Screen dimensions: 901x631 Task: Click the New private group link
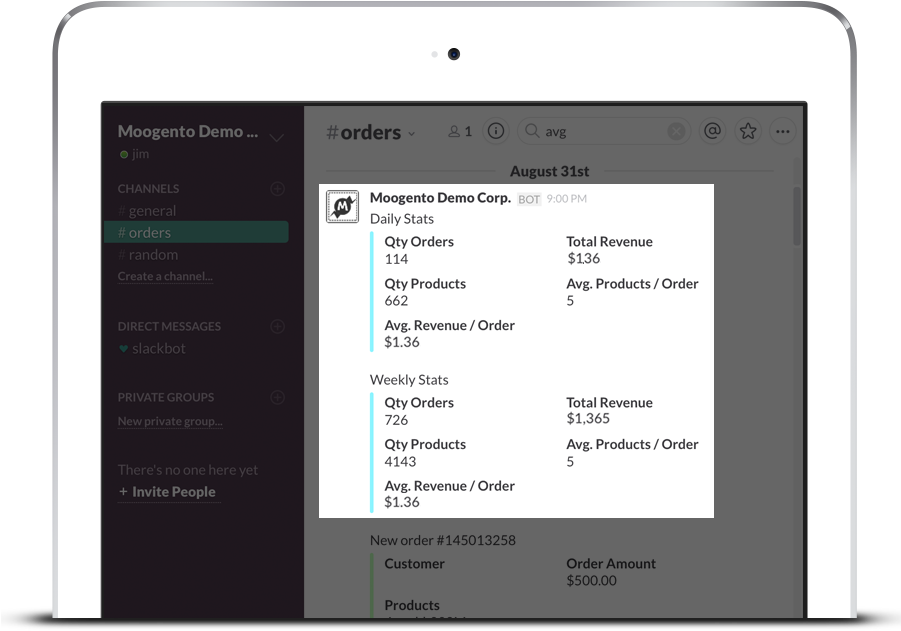[x=170, y=421]
